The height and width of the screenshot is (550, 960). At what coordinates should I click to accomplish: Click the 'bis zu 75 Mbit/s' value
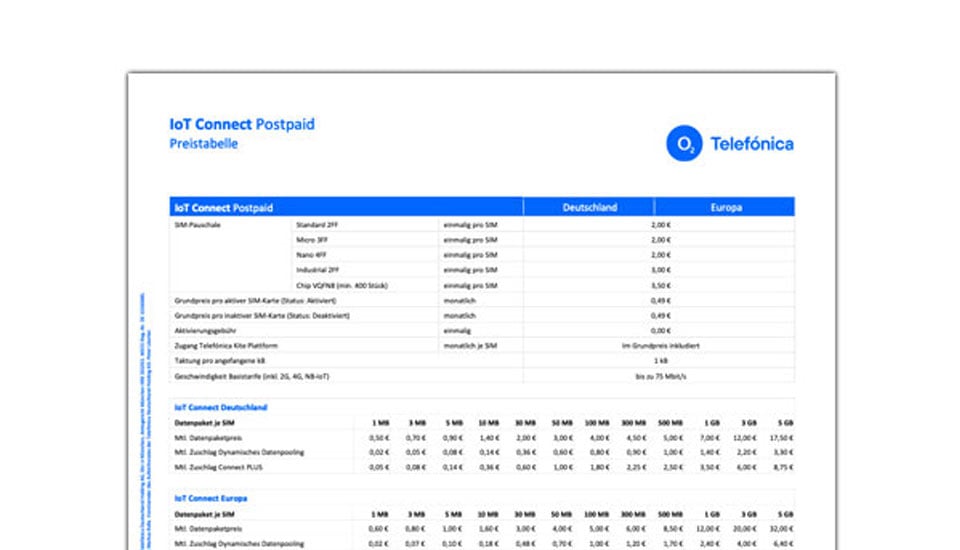[x=661, y=376]
